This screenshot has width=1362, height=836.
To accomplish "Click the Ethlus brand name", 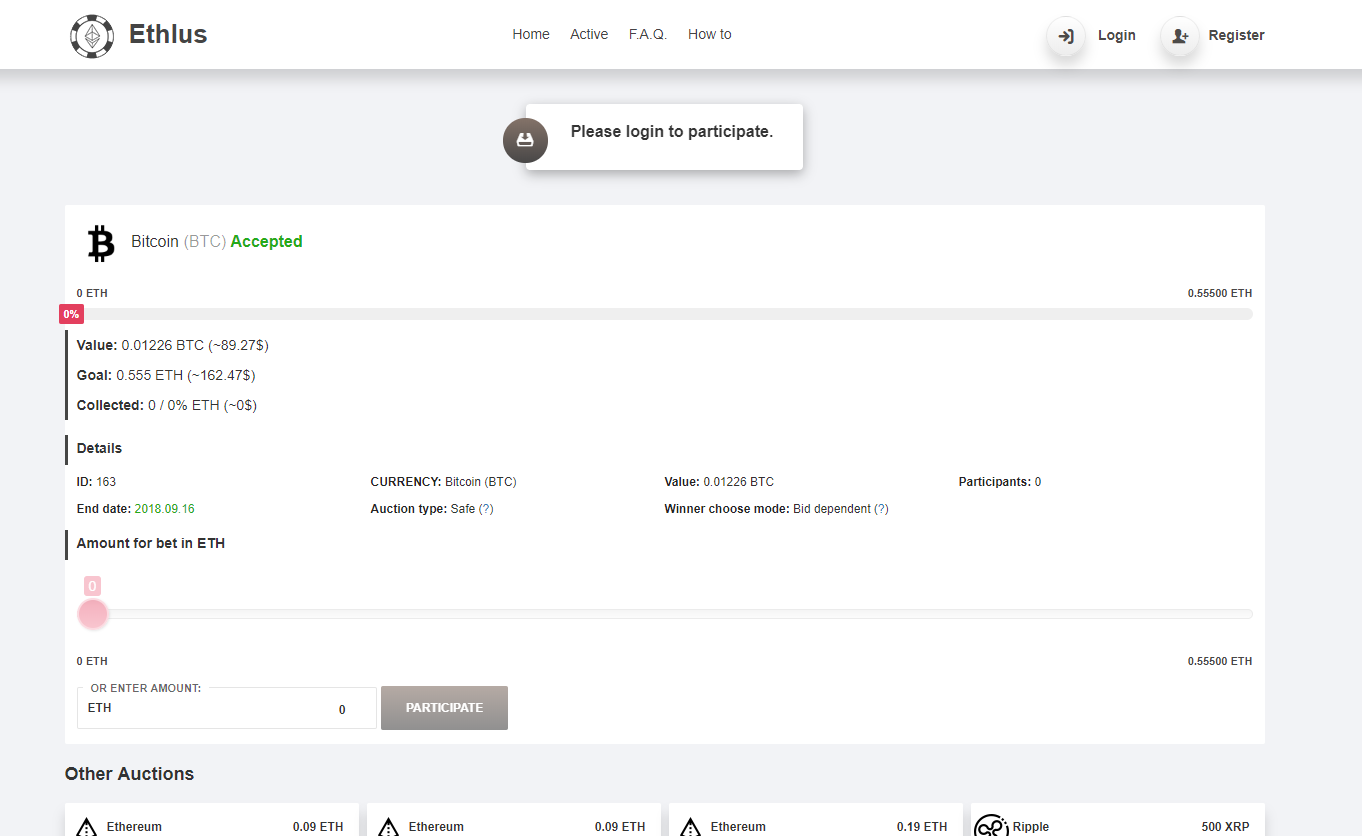I will coord(168,35).
